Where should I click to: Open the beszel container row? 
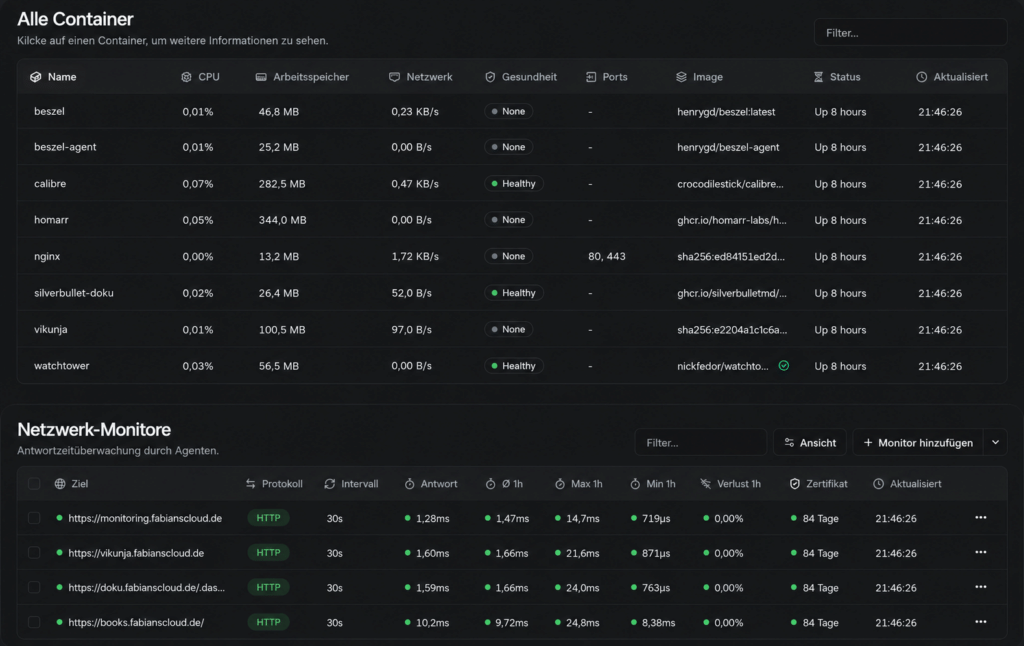pyautogui.click(x=512, y=112)
